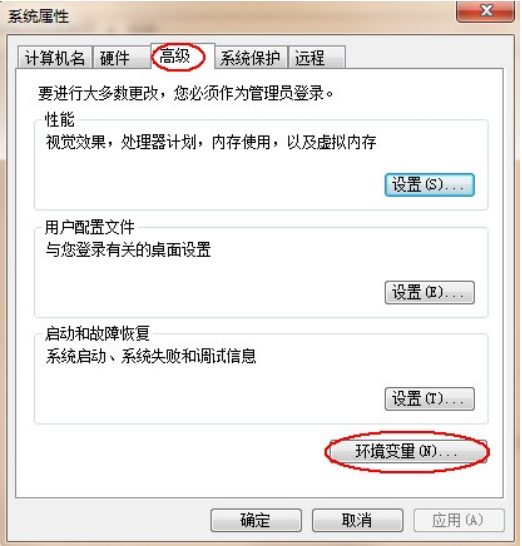Open user profiles 设置(E) button

pos(429,292)
